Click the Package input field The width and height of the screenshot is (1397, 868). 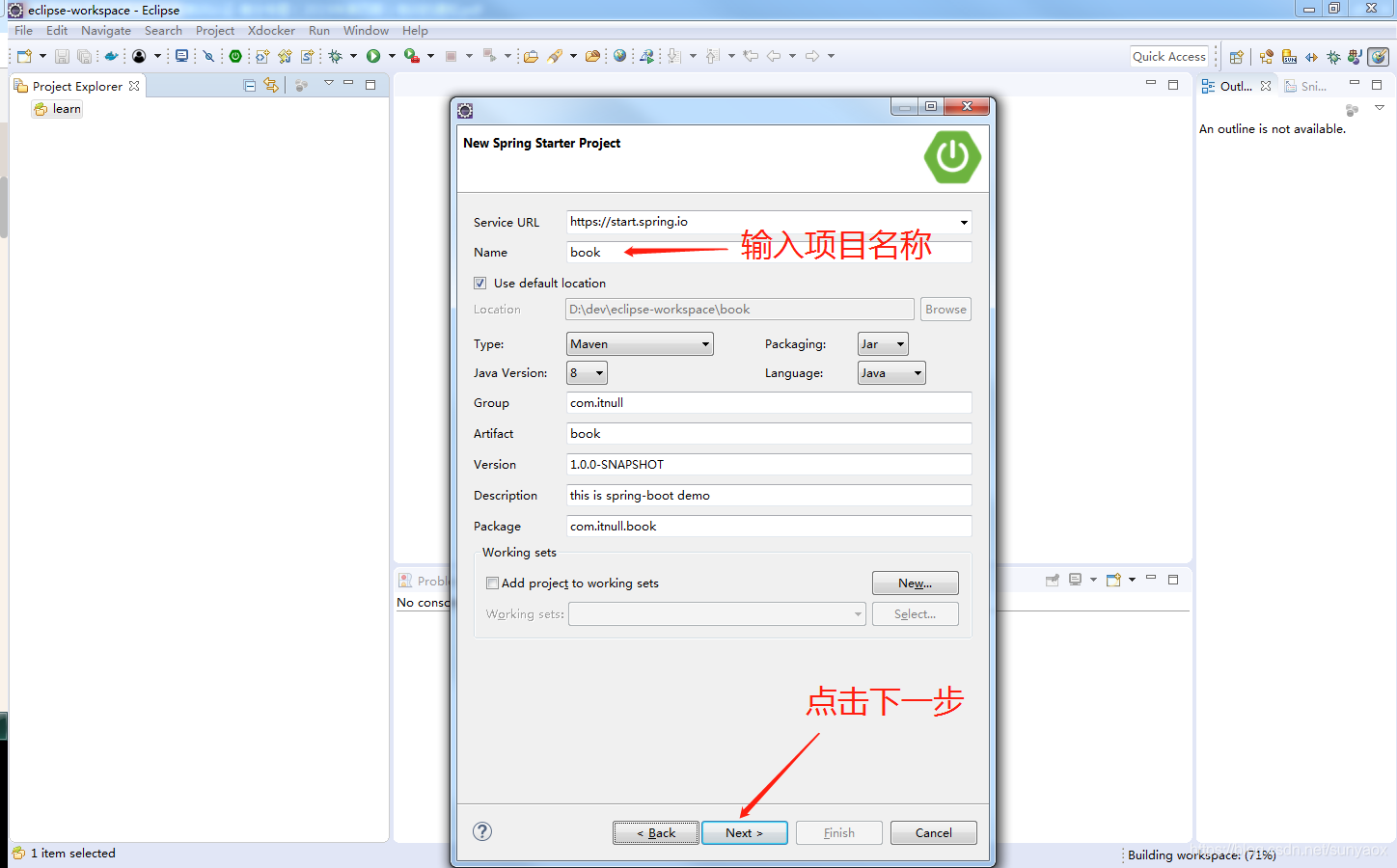(x=769, y=527)
